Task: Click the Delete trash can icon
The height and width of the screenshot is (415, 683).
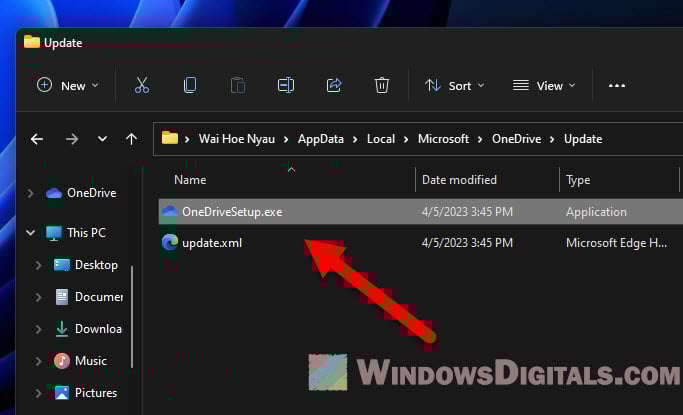Action: coord(382,85)
